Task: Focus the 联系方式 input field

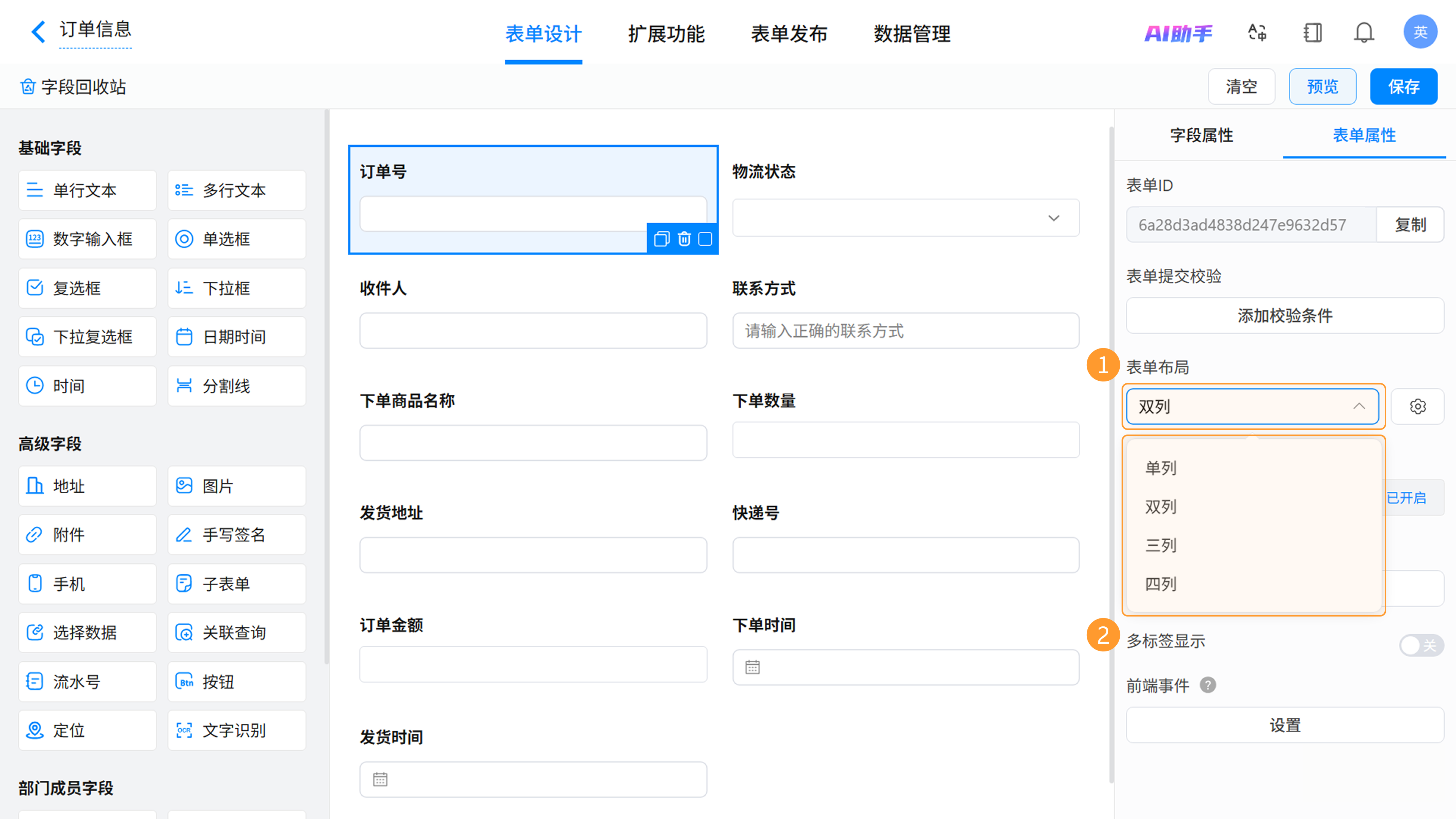Action: coord(905,331)
